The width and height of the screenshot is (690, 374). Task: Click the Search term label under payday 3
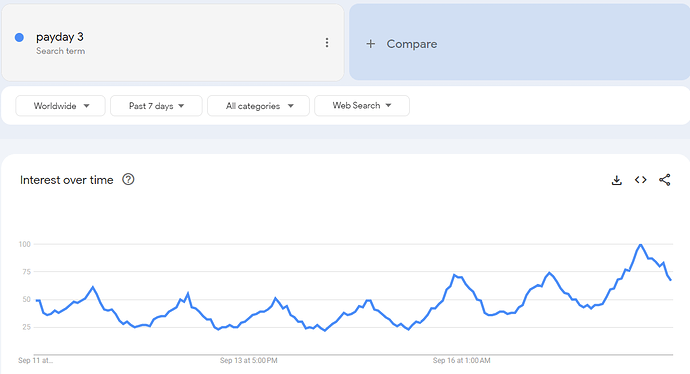[x=60, y=51]
